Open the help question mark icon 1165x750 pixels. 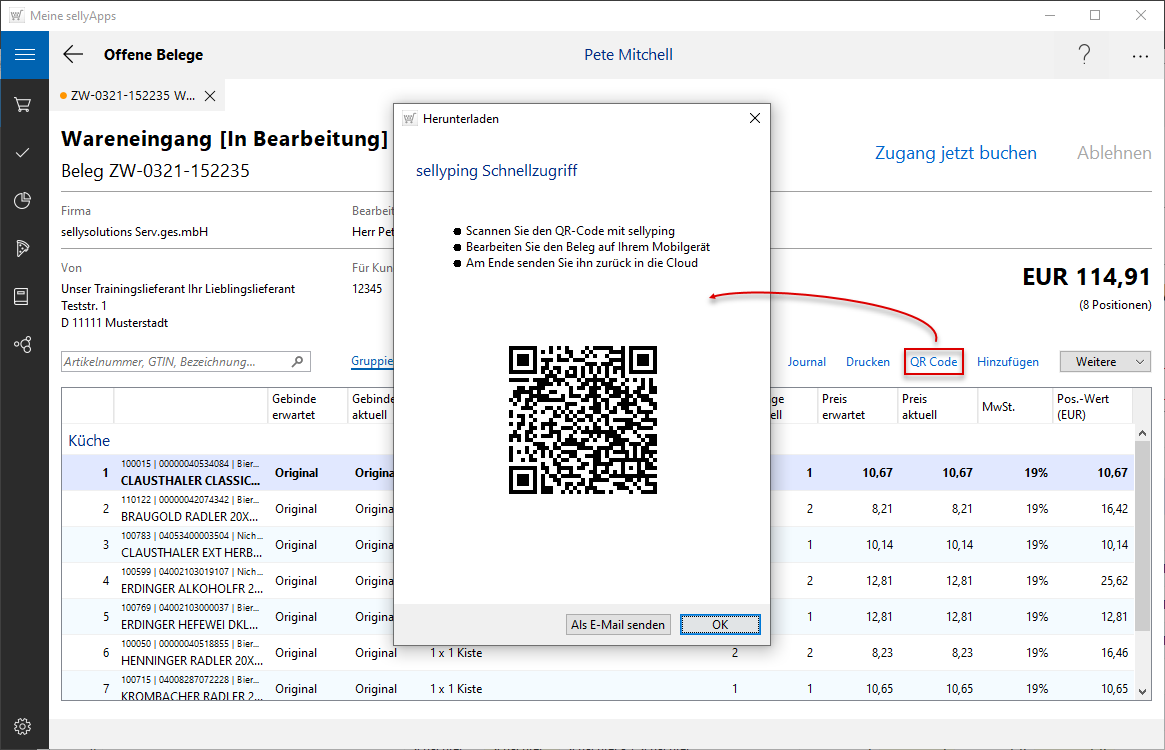(1084, 55)
